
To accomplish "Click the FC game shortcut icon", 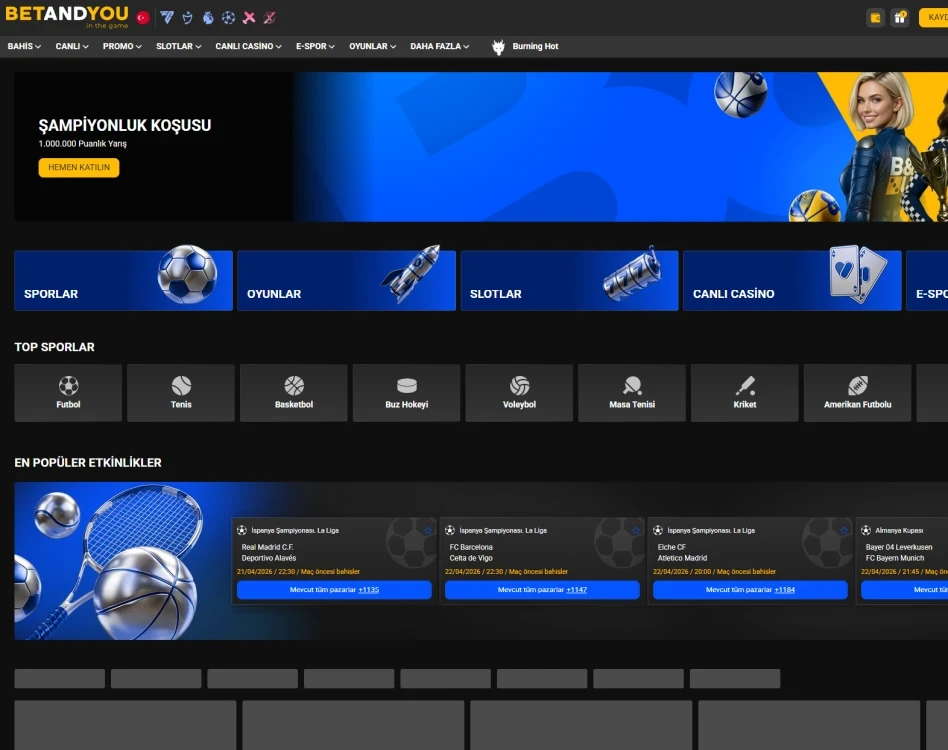I will click(x=167, y=18).
